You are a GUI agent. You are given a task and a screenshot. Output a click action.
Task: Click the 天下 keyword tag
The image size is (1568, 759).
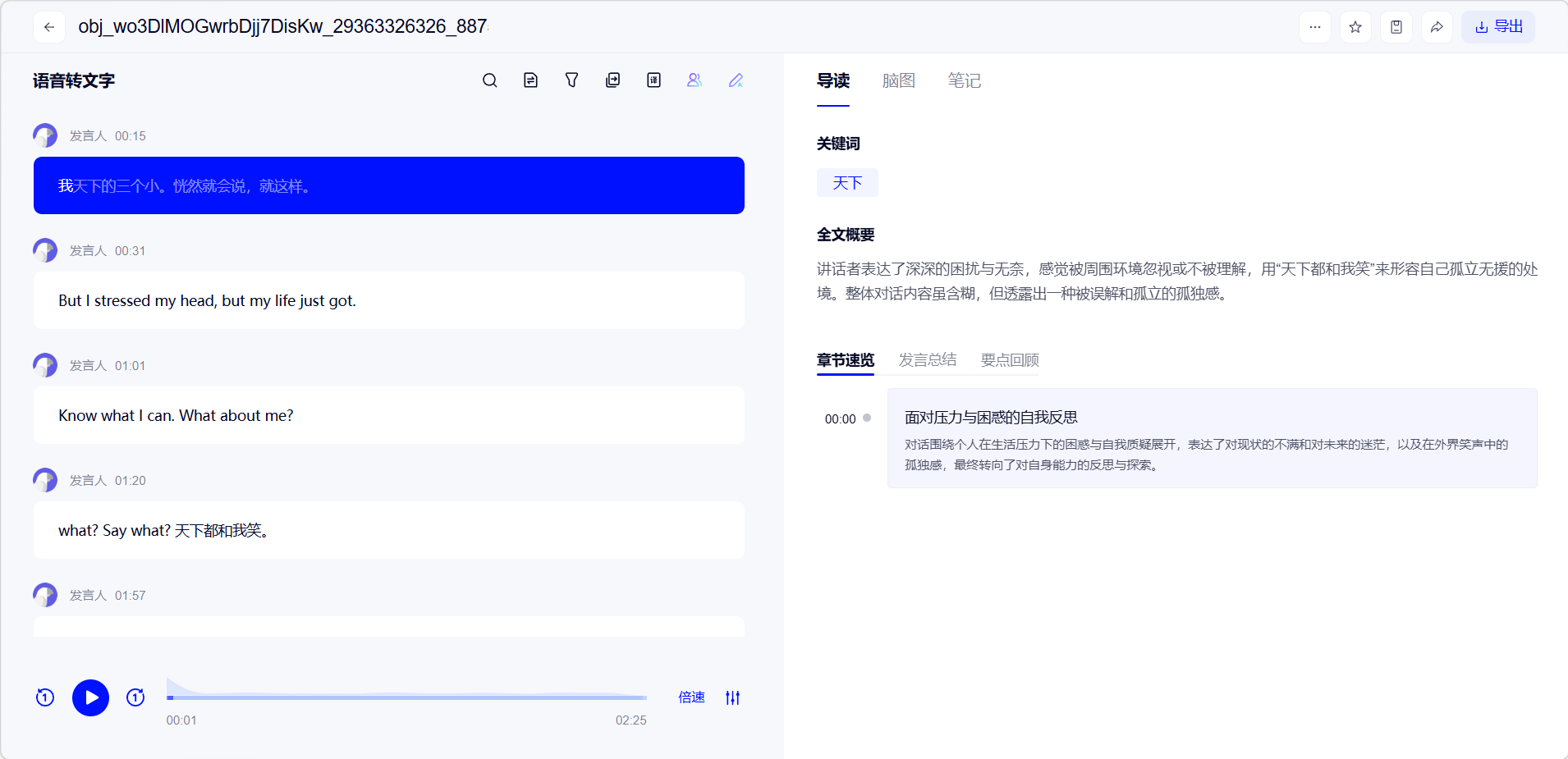(x=847, y=183)
